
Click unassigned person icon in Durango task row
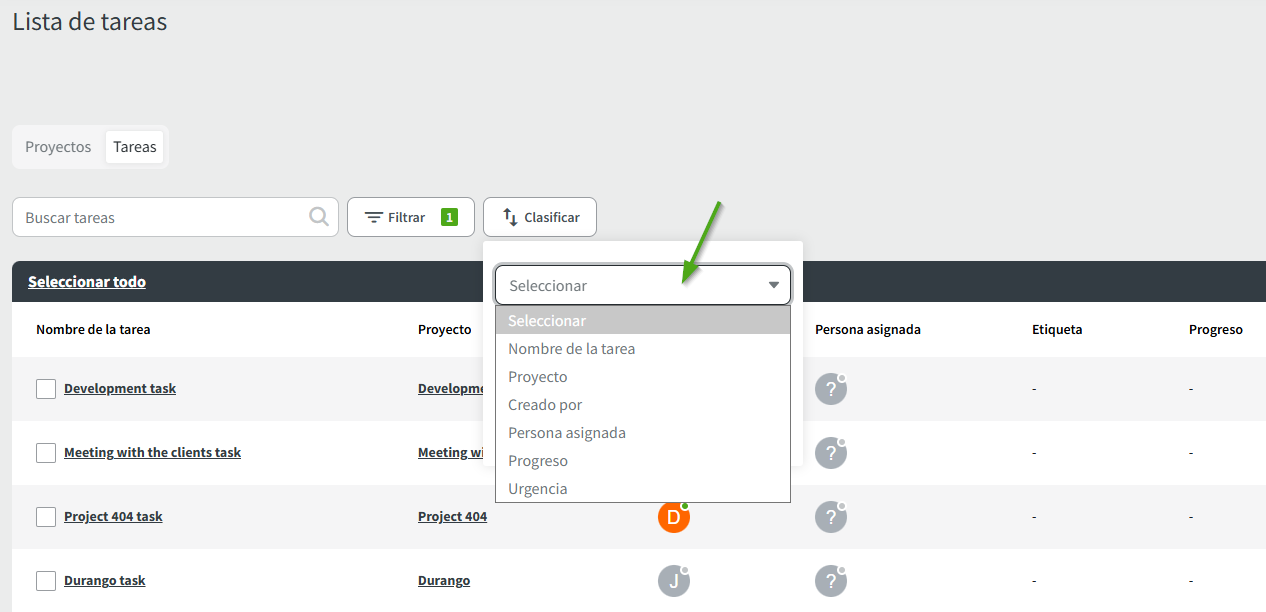click(x=830, y=581)
